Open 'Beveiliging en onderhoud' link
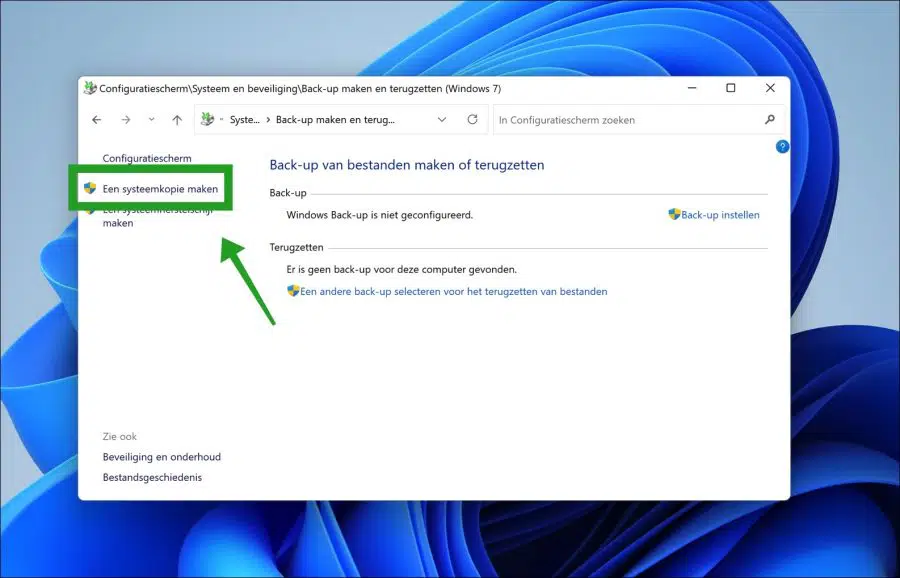 [x=162, y=457]
